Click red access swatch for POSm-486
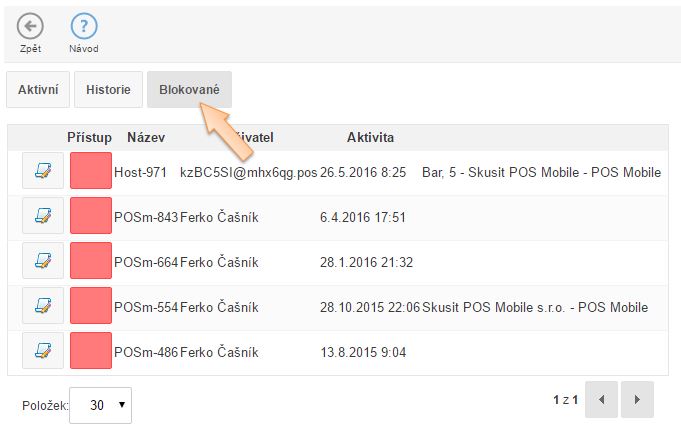 [91, 352]
